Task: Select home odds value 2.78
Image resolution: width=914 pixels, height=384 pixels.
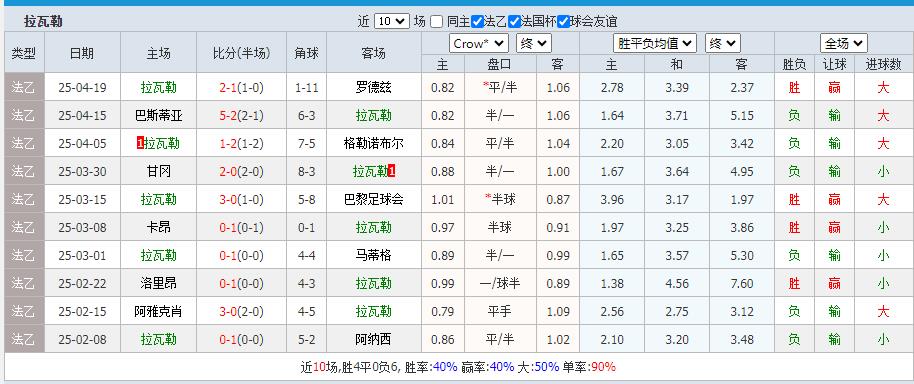Action: pos(611,88)
